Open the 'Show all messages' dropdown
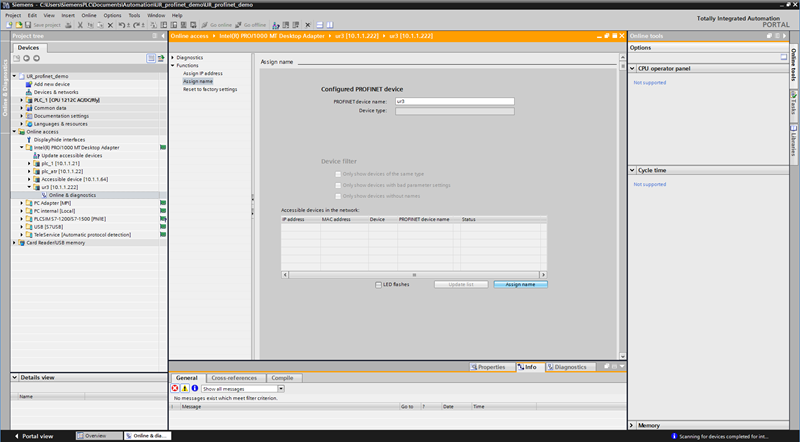This screenshot has height=442, width=800. tap(242, 388)
